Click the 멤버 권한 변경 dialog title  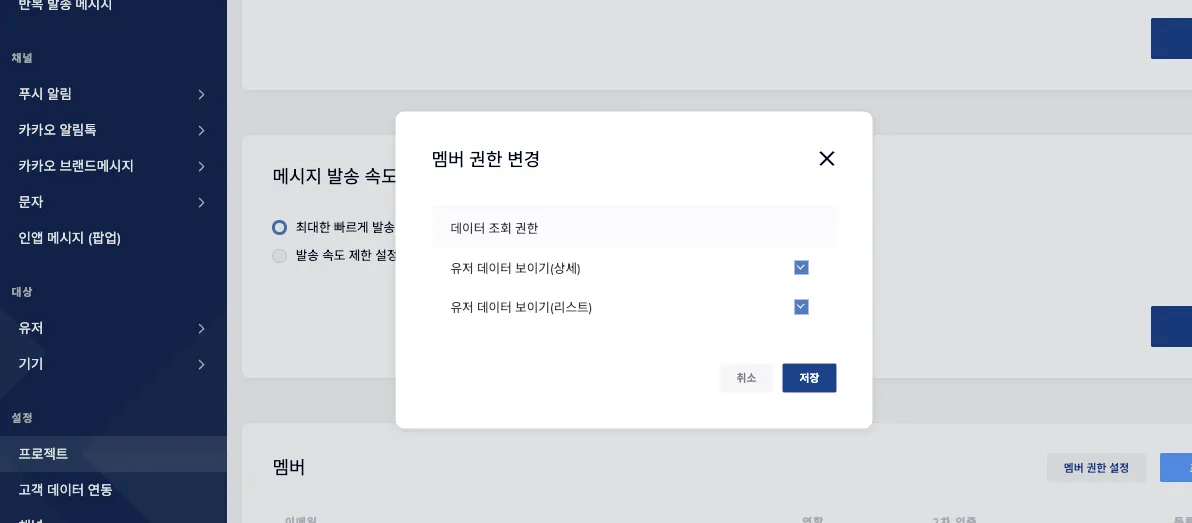click(x=486, y=159)
